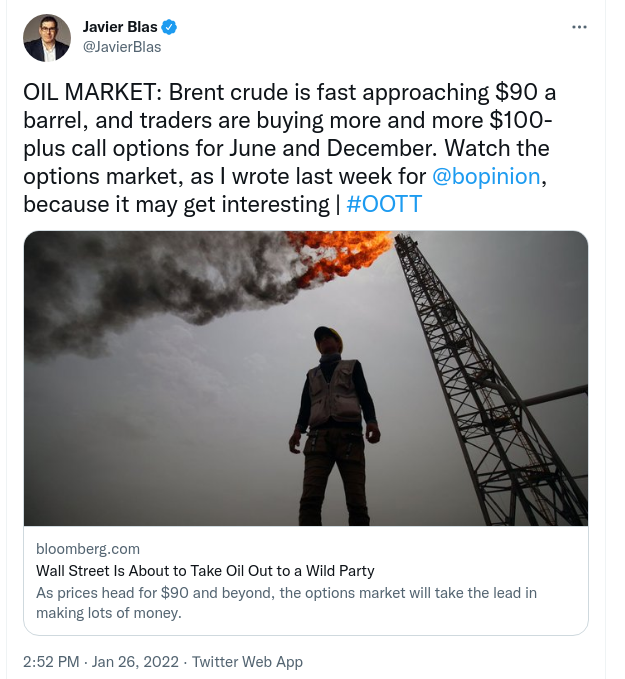Image resolution: width=625 pixels, height=679 pixels.
Task: Open the Twitter Web App source link
Action: pyautogui.click(x=247, y=661)
